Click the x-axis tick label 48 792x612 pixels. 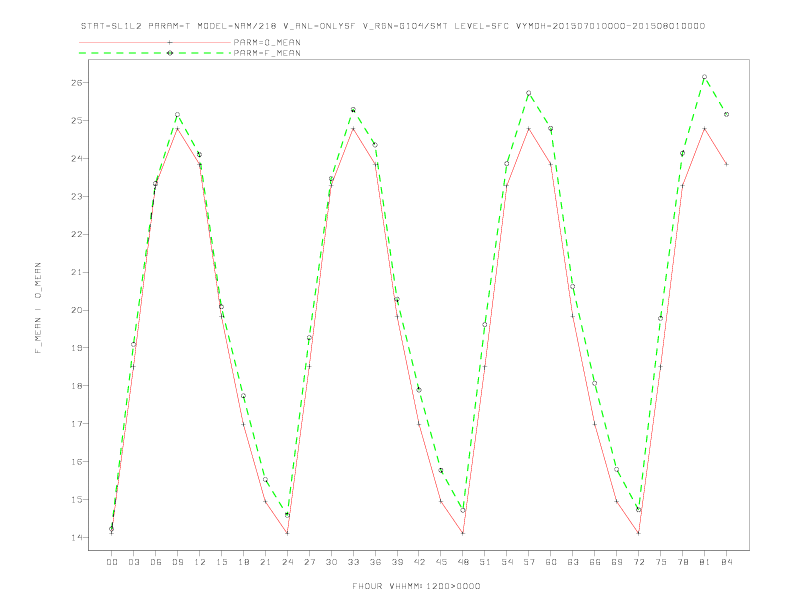pyautogui.click(x=463, y=562)
